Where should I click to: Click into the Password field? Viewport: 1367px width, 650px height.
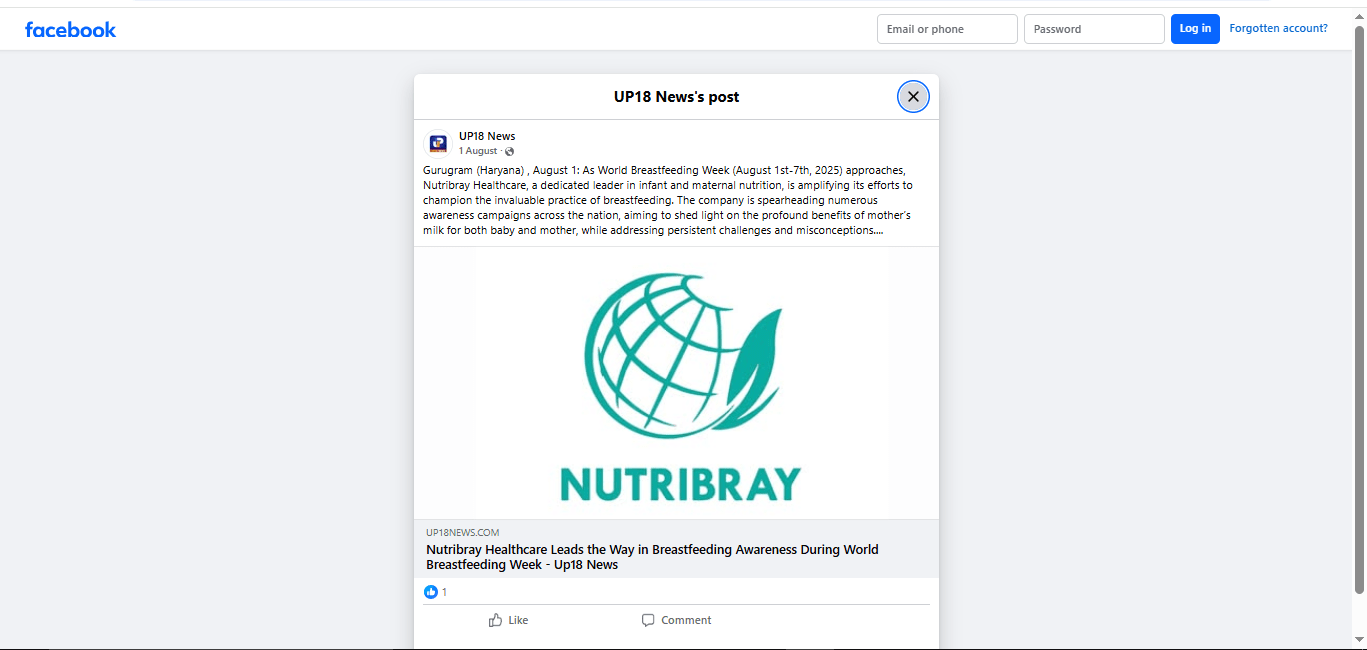point(1093,29)
